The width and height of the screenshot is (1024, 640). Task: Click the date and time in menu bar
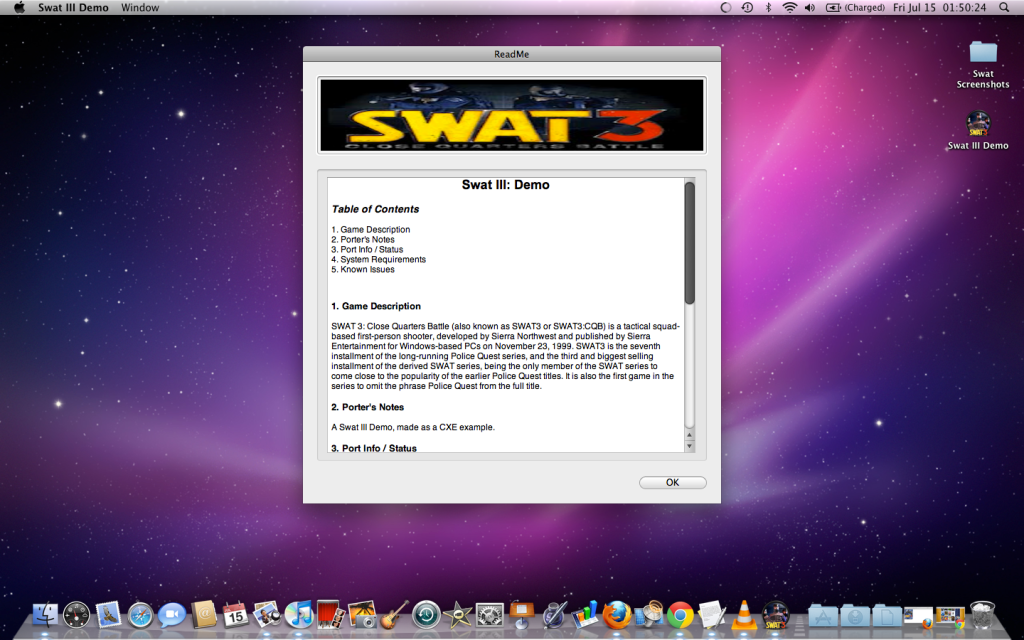point(939,8)
